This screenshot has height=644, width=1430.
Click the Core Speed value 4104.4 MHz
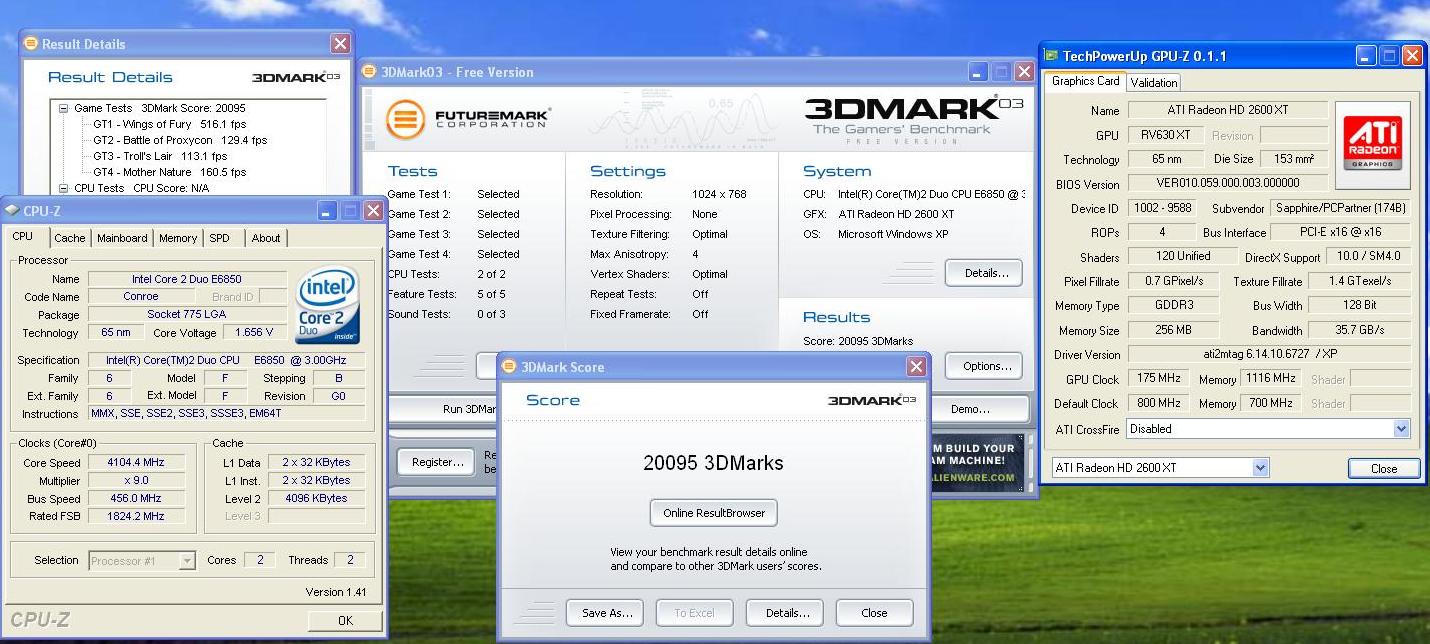coord(135,462)
